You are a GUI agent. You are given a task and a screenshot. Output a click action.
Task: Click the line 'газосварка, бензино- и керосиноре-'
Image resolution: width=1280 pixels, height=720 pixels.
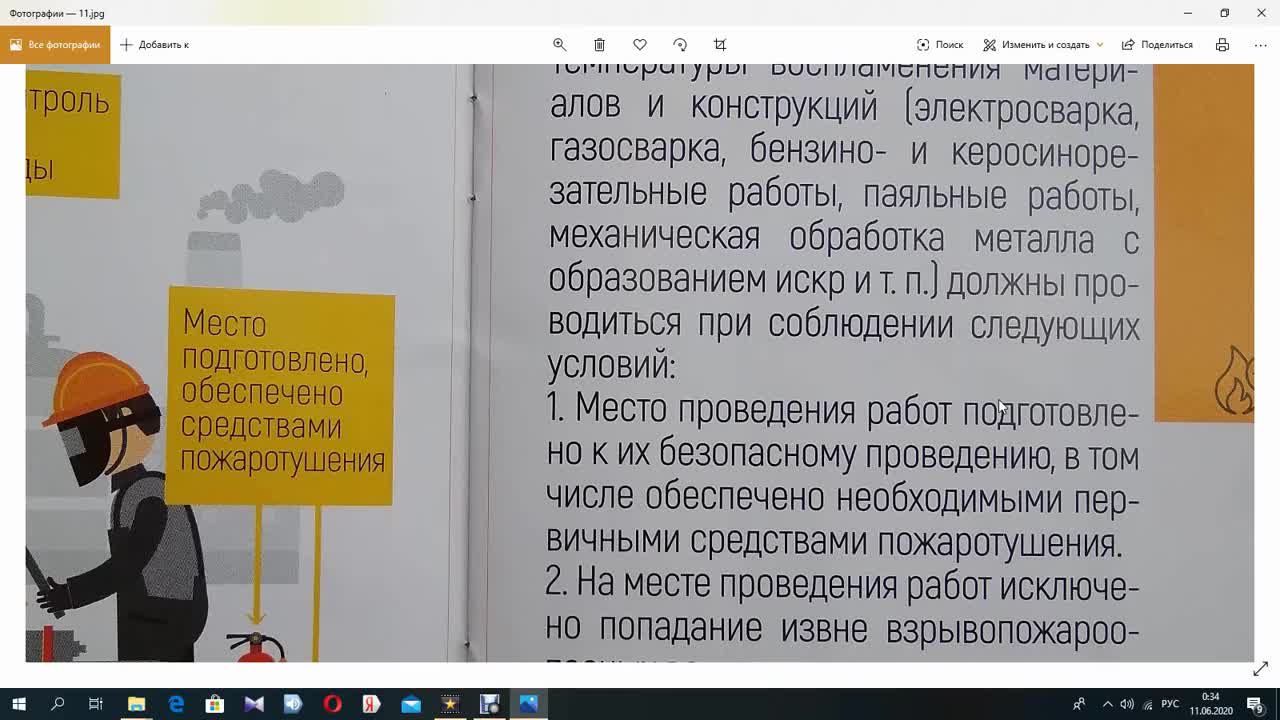[x=844, y=151]
